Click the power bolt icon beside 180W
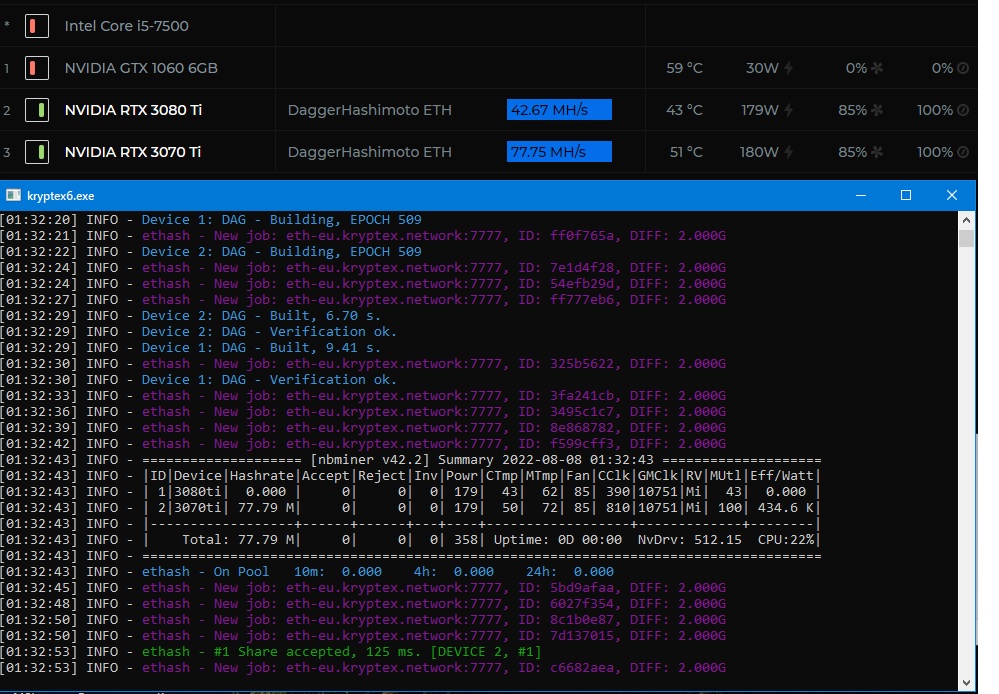 789,152
